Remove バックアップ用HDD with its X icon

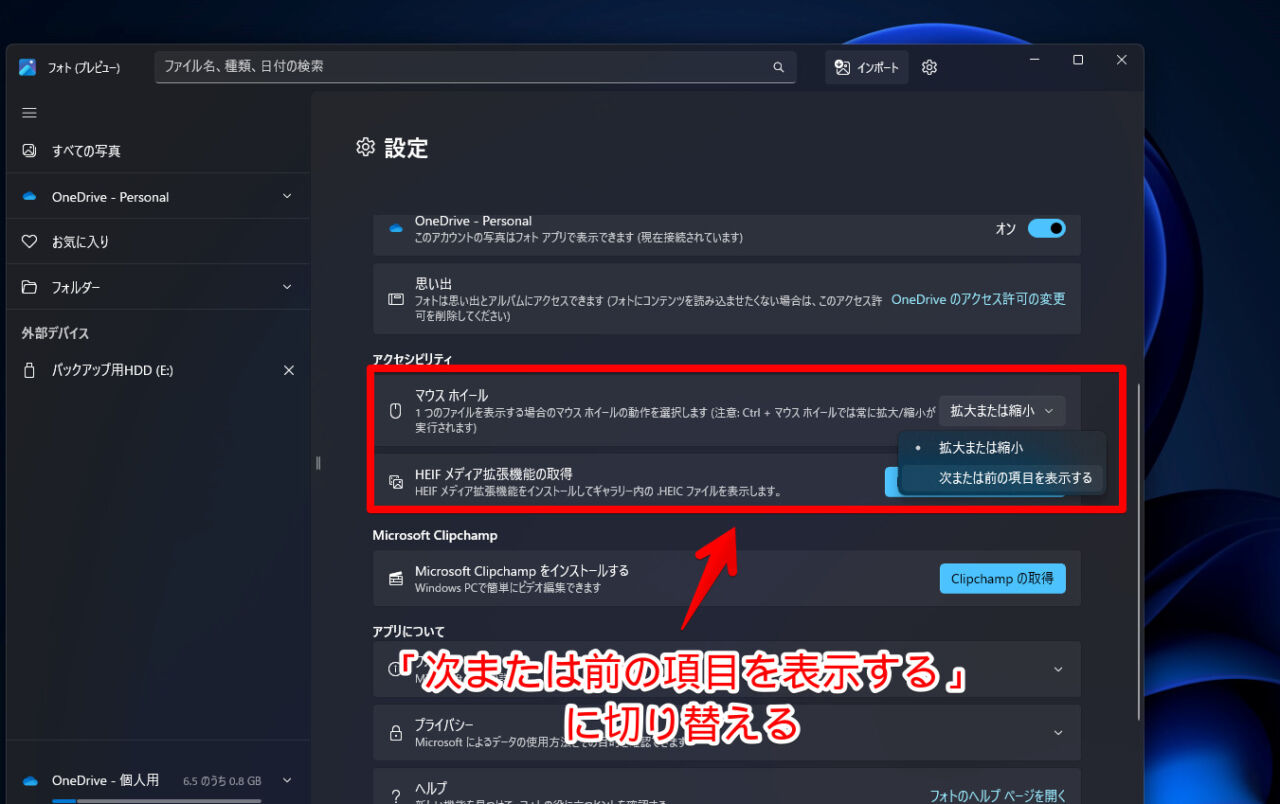click(289, 370)
